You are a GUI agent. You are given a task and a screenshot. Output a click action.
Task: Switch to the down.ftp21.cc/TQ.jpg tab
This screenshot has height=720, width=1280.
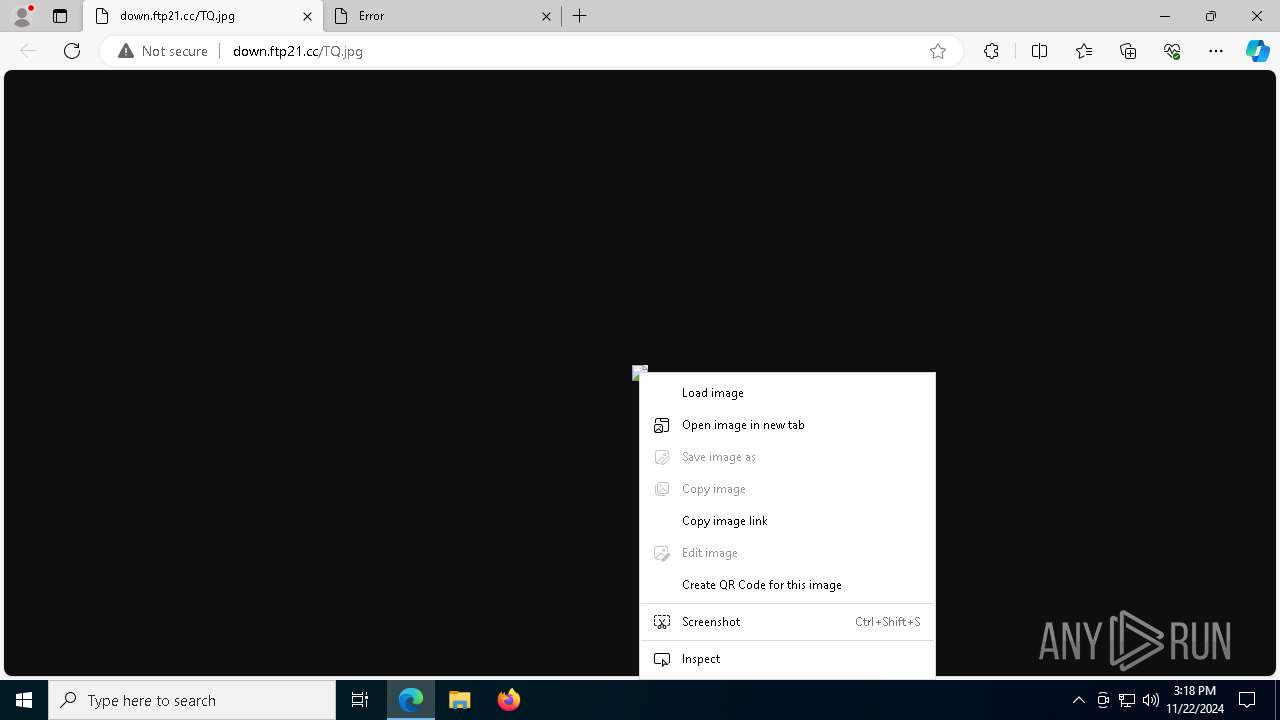click(x=203, y=16)
